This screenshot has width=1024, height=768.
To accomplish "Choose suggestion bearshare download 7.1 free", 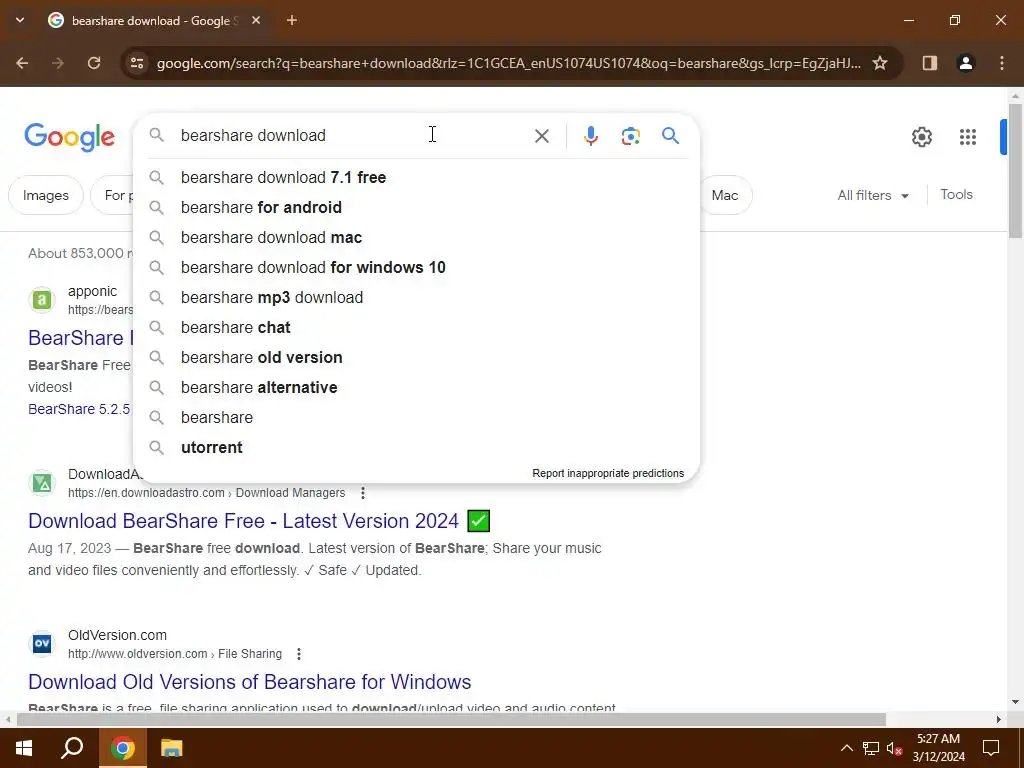I will (x=416, y=178).
